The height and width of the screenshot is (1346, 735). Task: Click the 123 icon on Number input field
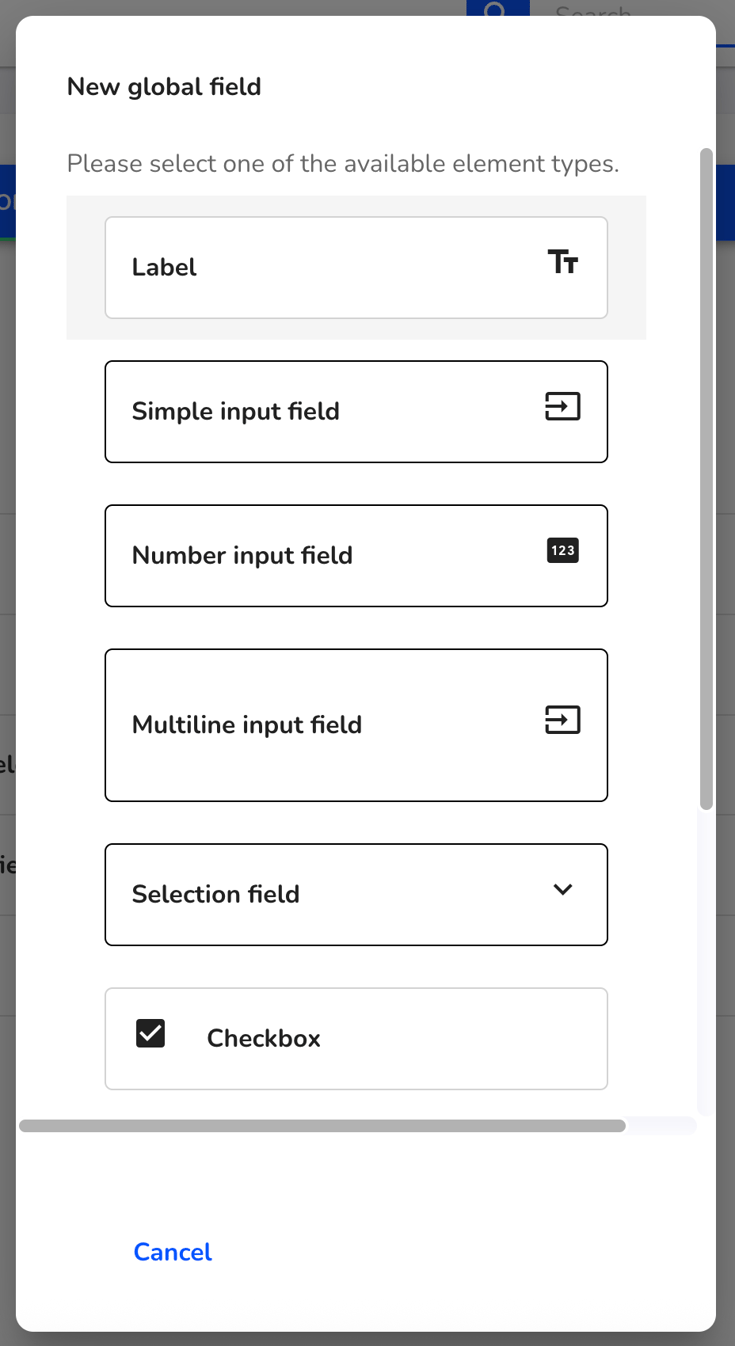563,550
